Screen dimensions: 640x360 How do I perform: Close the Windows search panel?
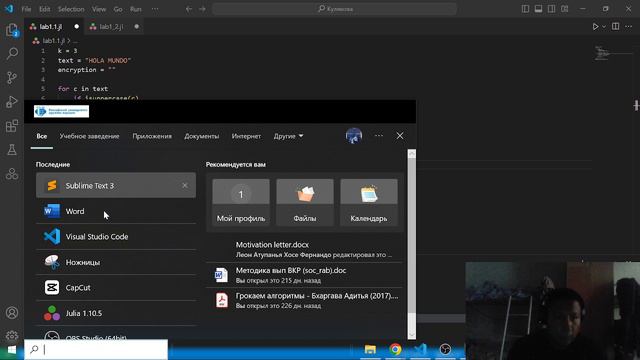point(400,136)
